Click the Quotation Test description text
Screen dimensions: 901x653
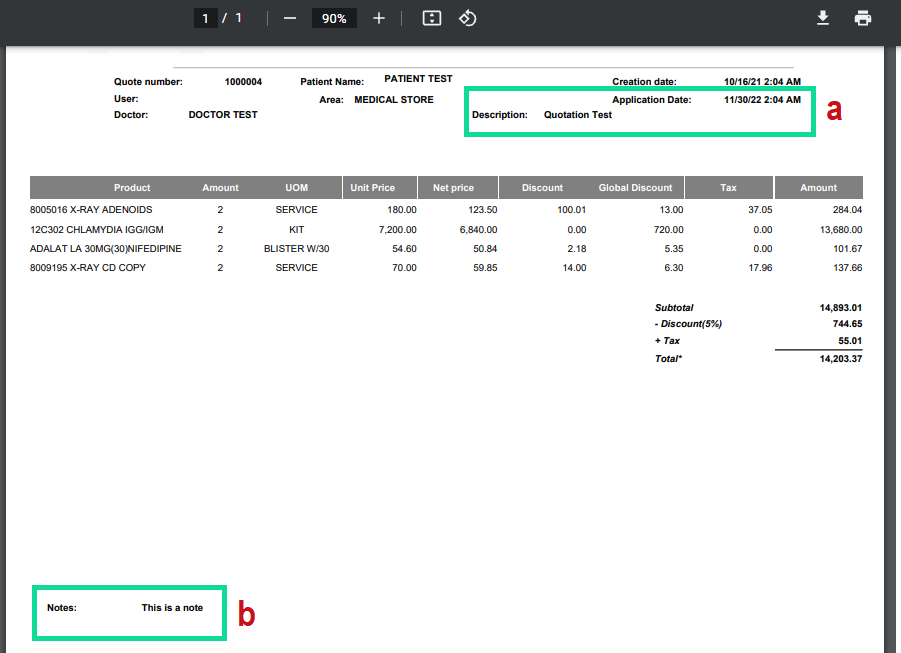(577, 115)
